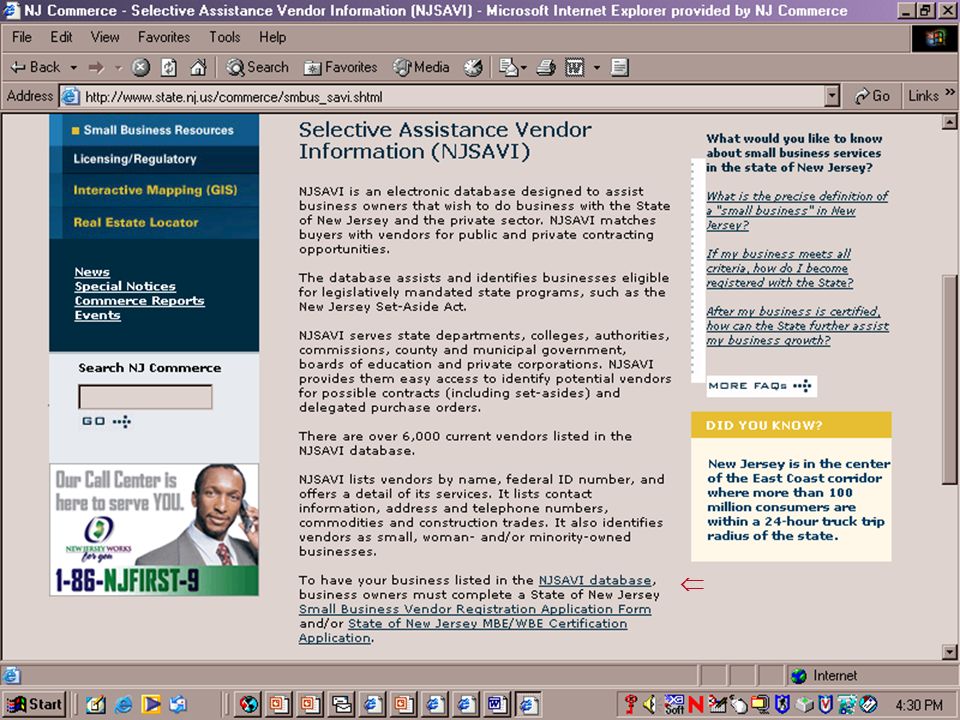
Task: Open the Start menu
Action: coord(36,704)
